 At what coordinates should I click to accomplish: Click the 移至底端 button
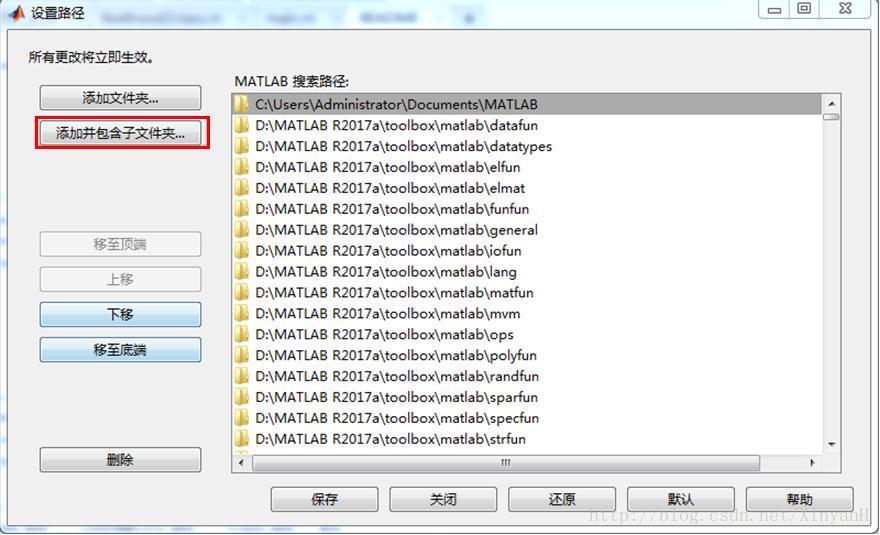click(x=120, y=350)
